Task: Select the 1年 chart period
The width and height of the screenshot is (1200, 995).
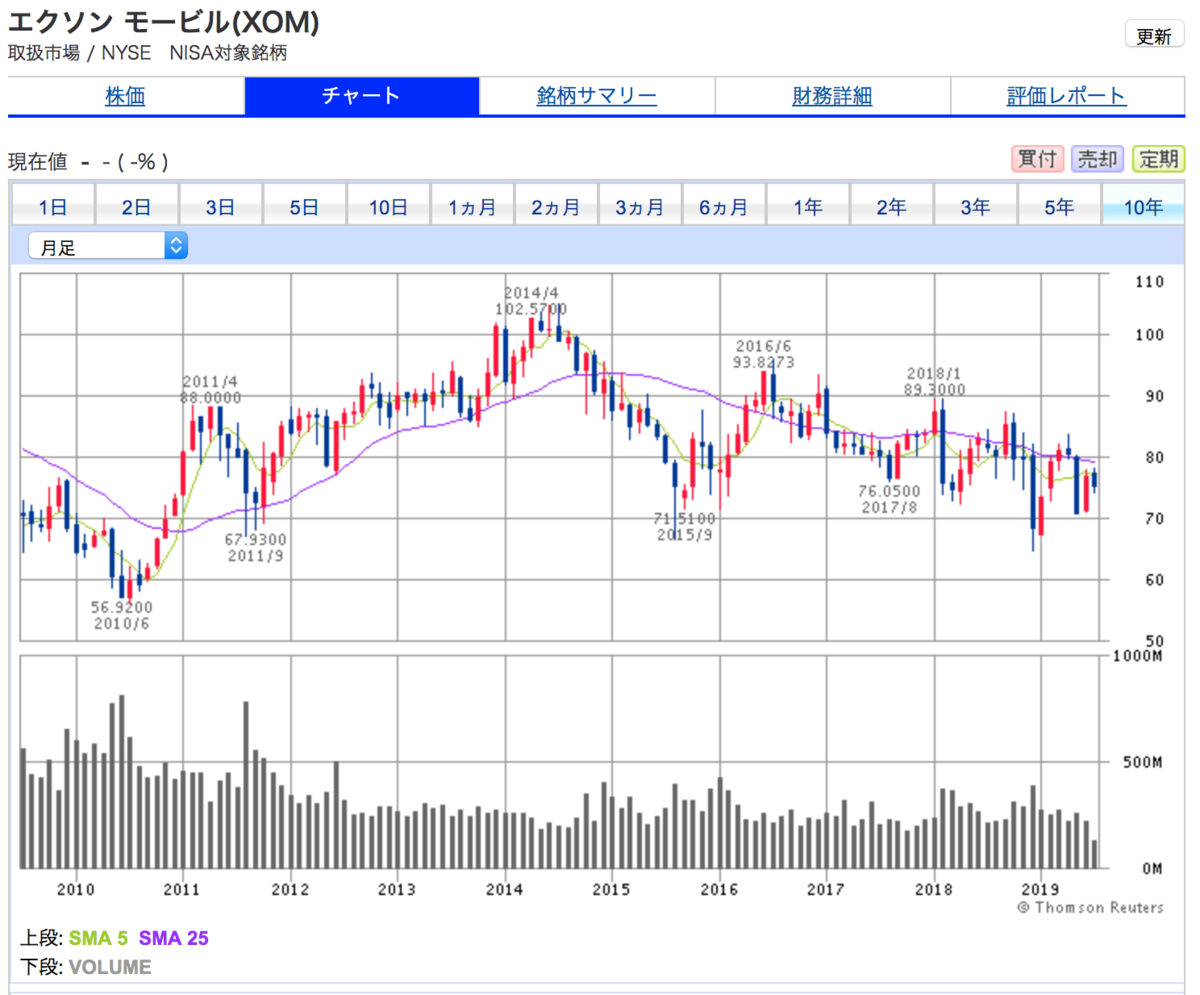Action: [809, 207]
